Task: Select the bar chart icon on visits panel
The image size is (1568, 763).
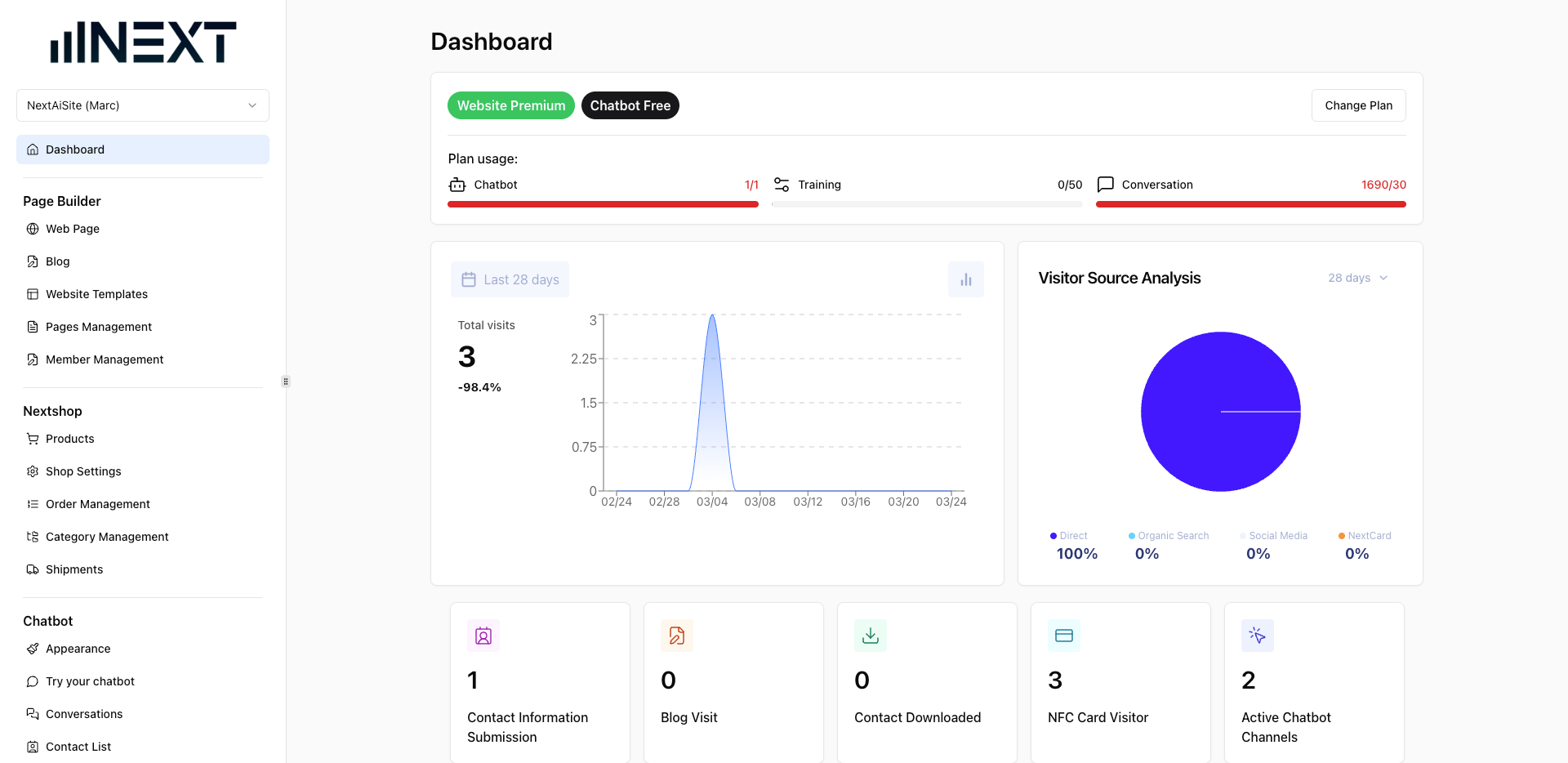Action: click(966, 279)
